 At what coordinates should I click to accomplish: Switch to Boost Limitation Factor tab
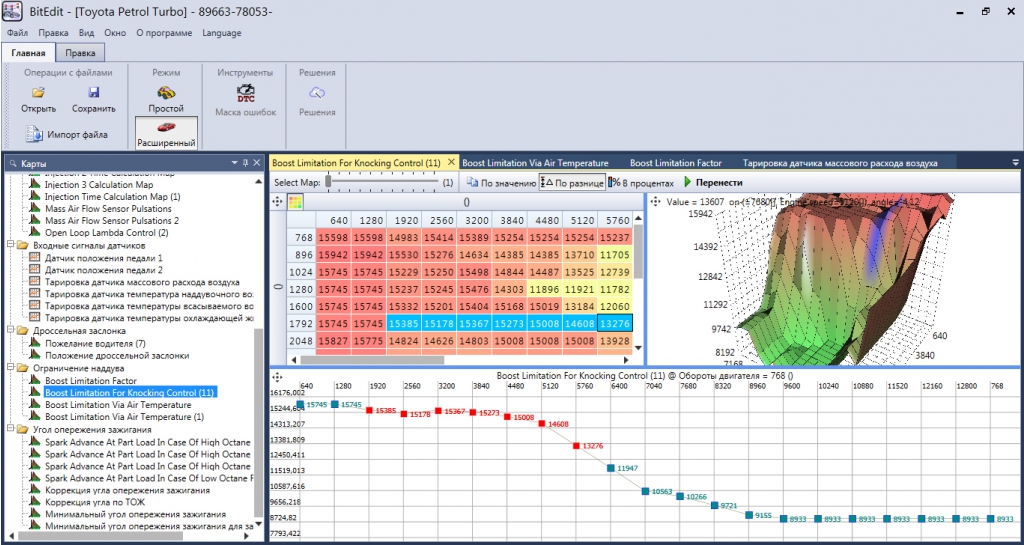(x=675, y=163)
